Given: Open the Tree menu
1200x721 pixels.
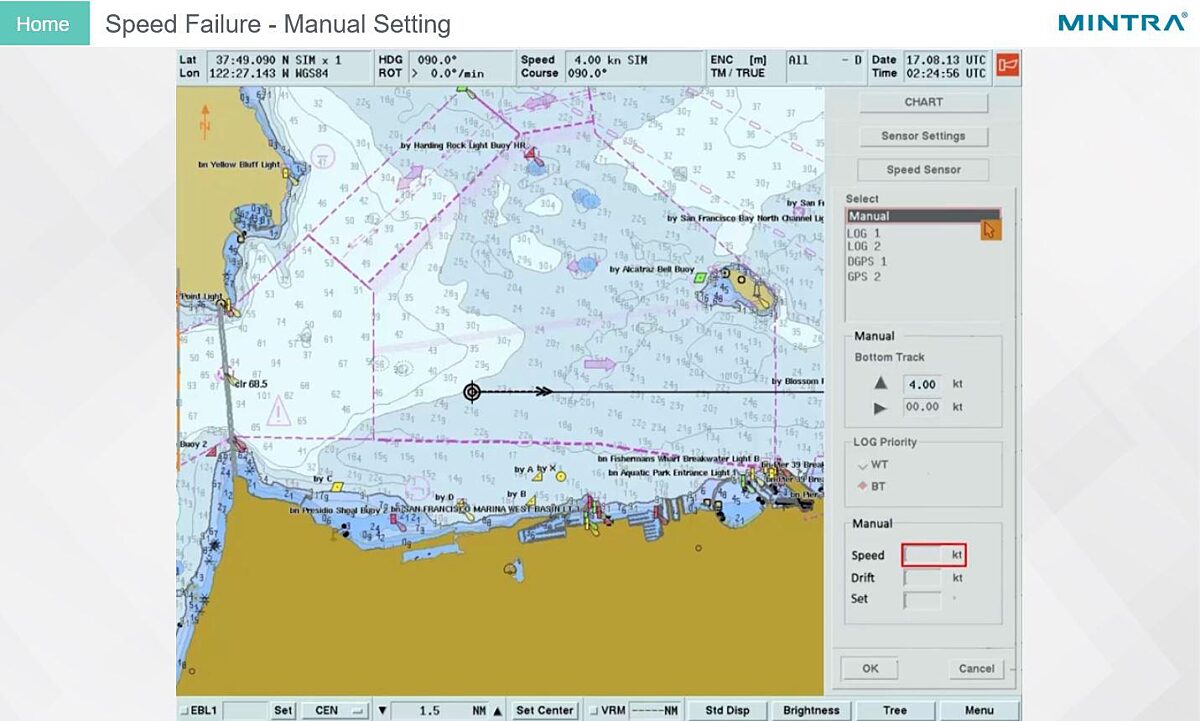Looking at the screenshot, I should (895, 711).
